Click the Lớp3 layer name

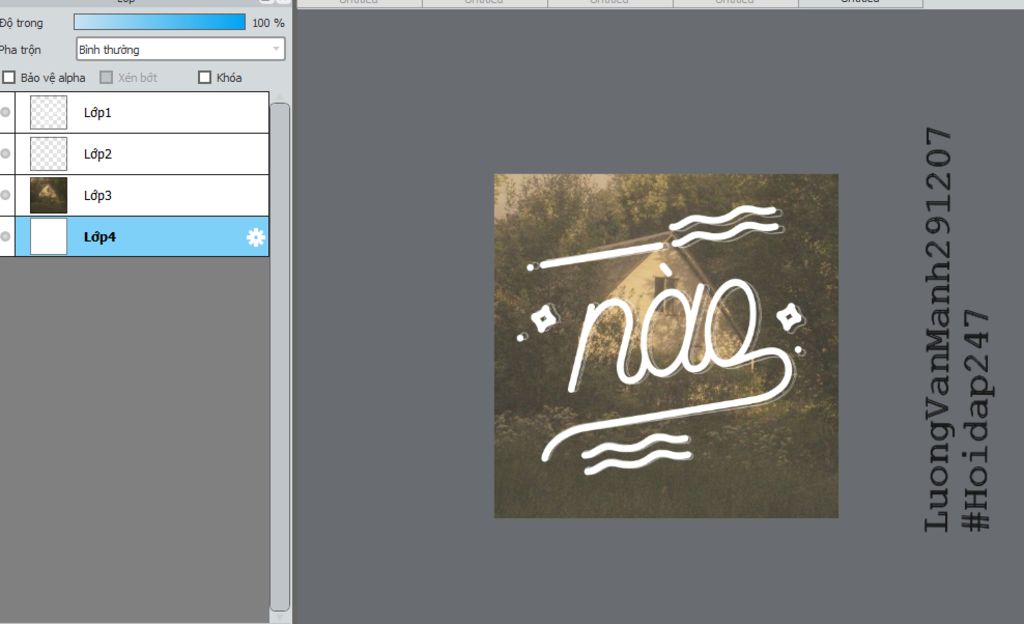(97, 195)
